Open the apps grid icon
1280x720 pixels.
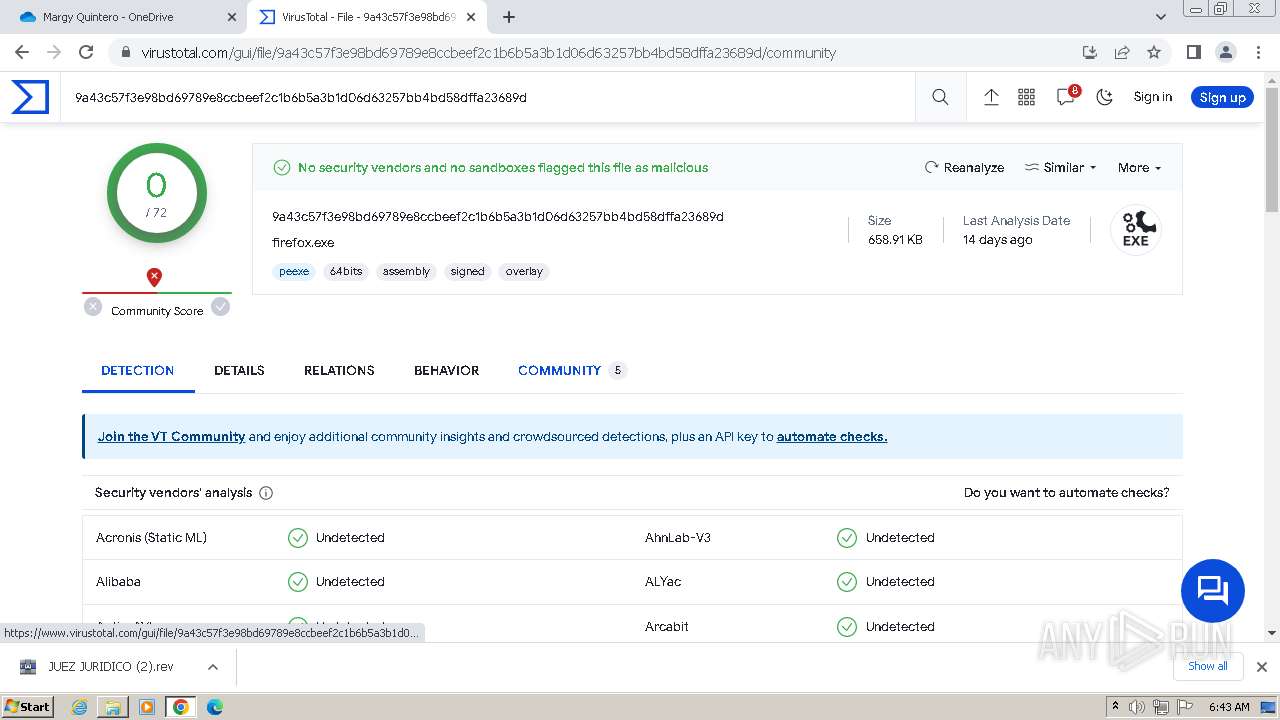tap(1026, 97)
